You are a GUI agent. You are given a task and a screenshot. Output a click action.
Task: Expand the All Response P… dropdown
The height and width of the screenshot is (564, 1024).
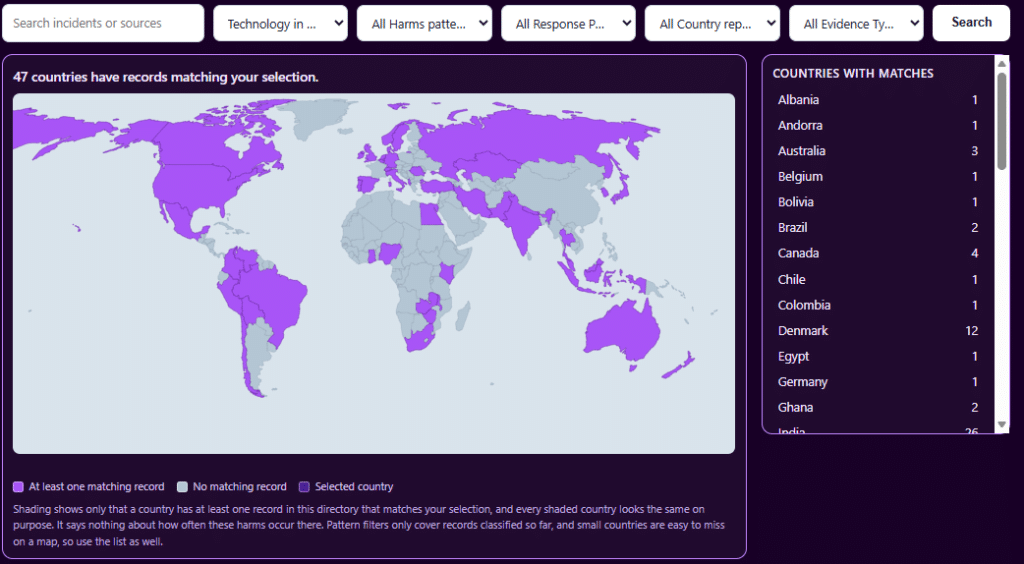(568, 24)
